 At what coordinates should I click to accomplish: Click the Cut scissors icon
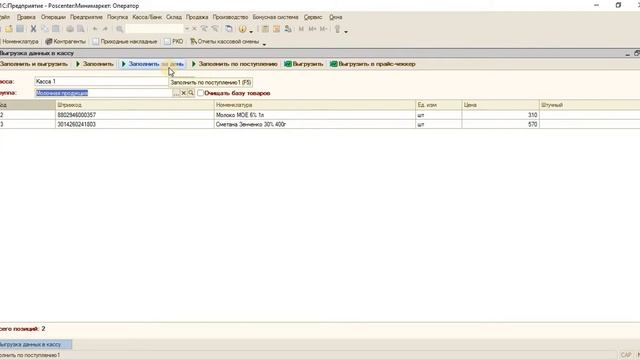(x=33, y=29)
